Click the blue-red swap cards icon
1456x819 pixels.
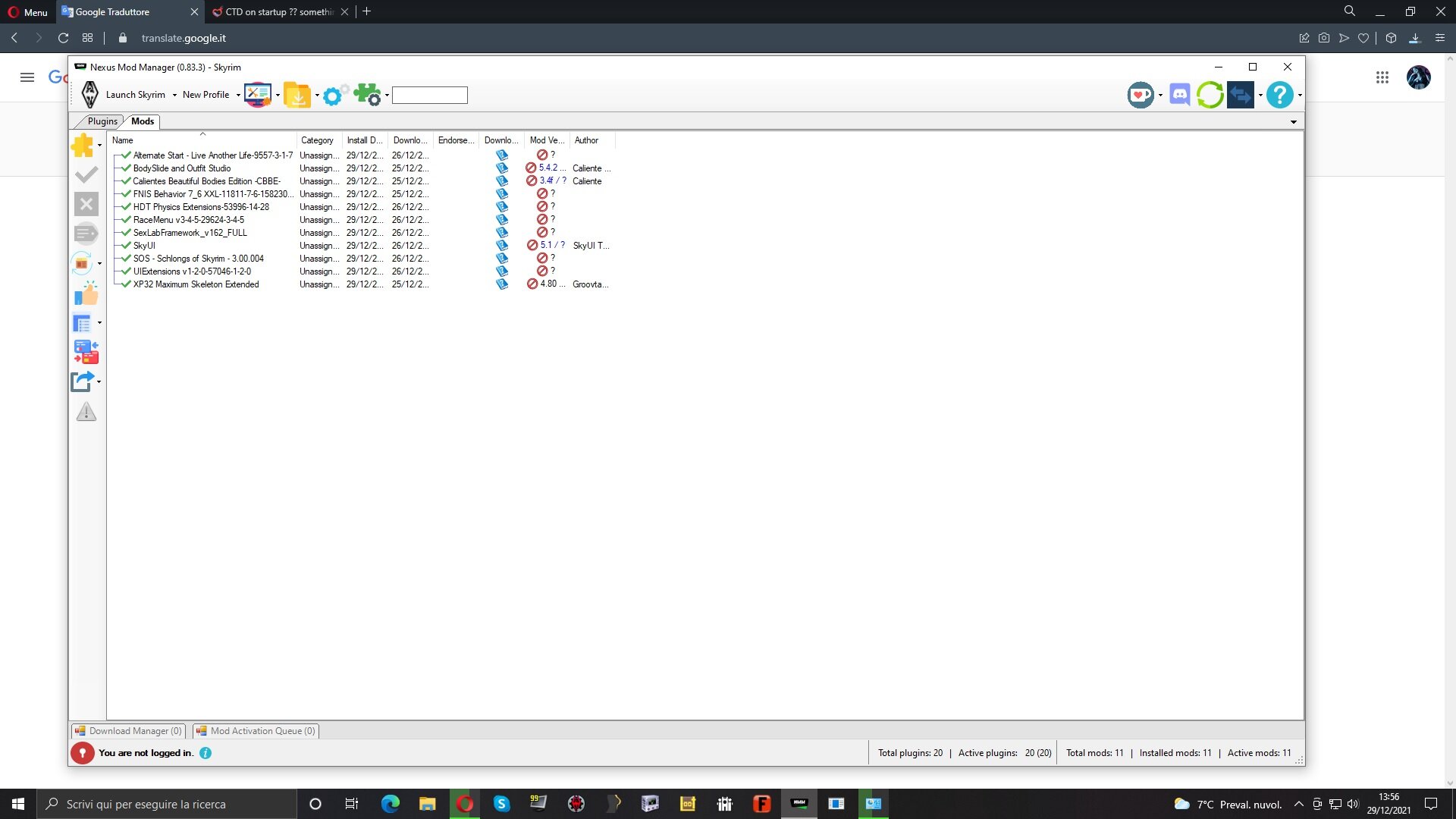(x=86, y=352)
